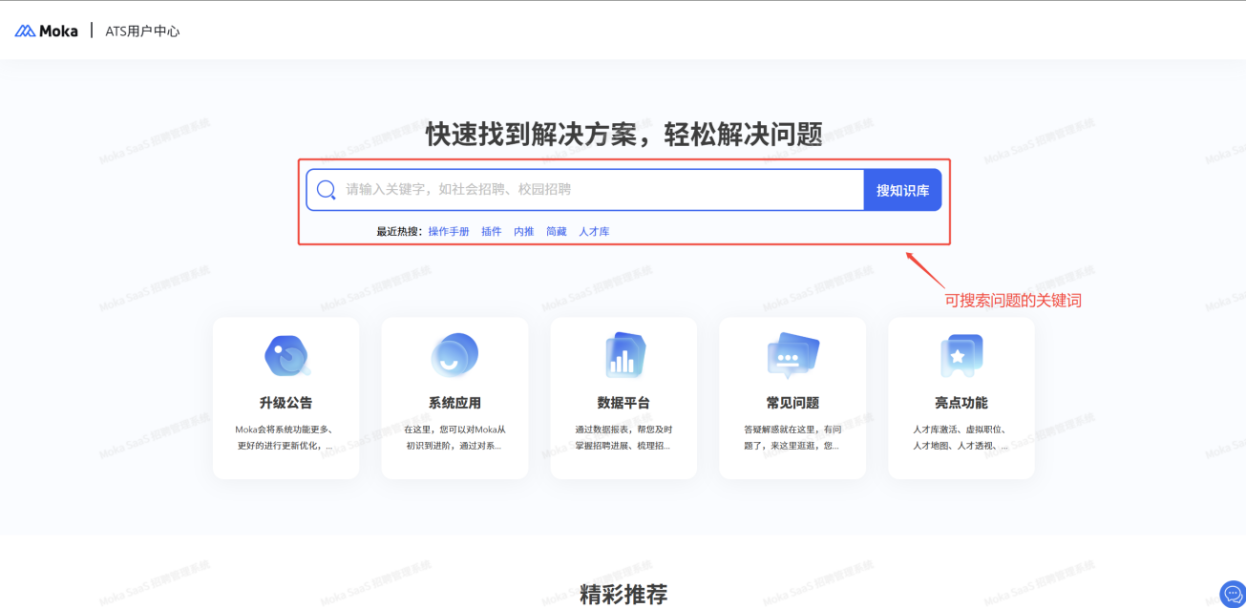The height and width of the screenshot is (609, 1246).
Task: Open the 系统应用 card title
Action: click(454, 403)
